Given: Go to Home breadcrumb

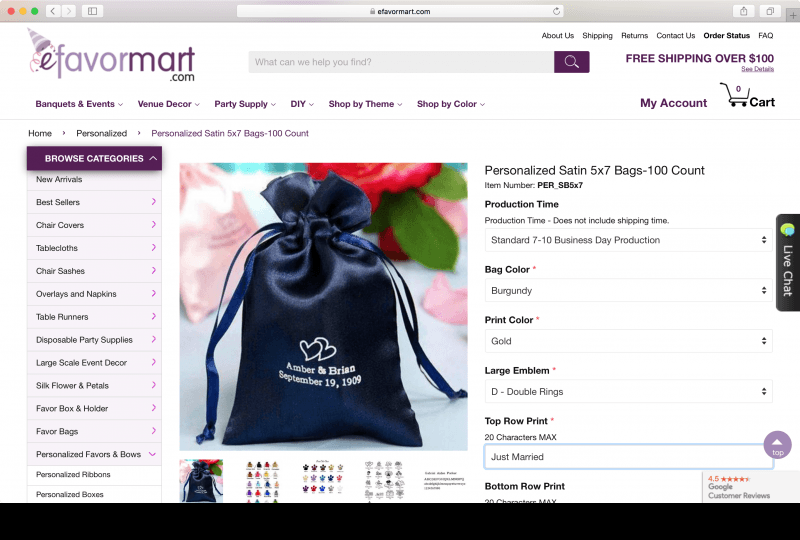Looking at the screenshot, I should (x=40, y=133).
